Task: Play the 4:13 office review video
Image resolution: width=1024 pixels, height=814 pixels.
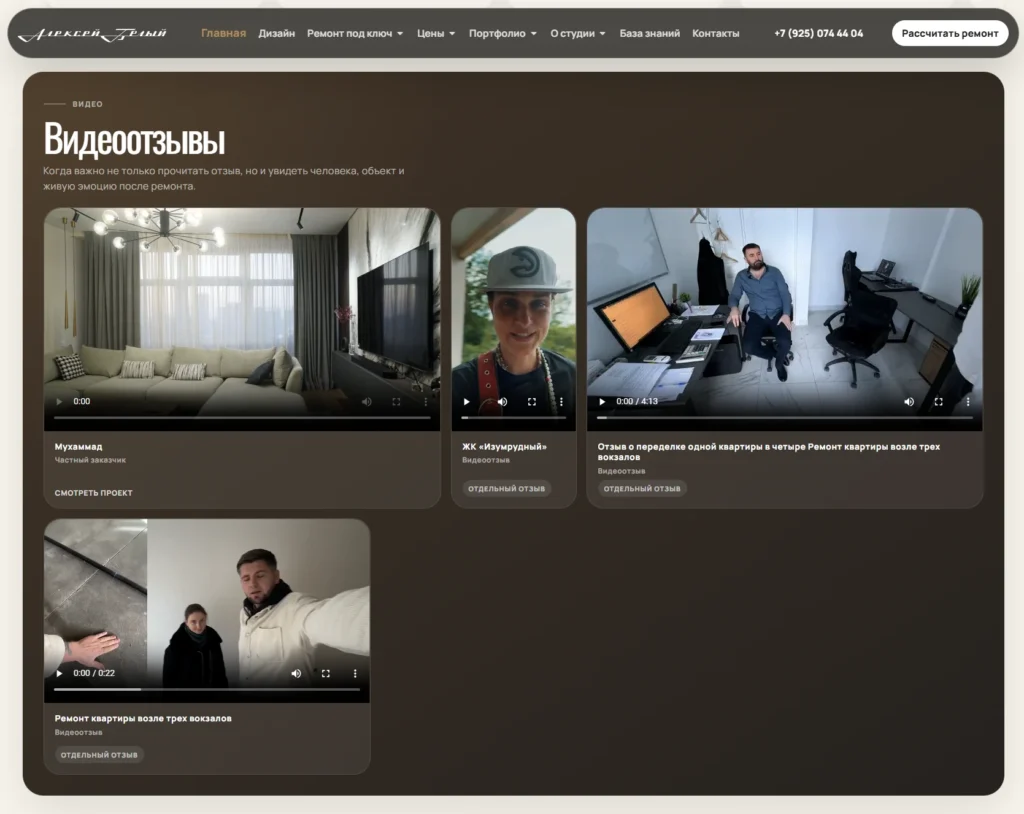Action: (602, 402)
